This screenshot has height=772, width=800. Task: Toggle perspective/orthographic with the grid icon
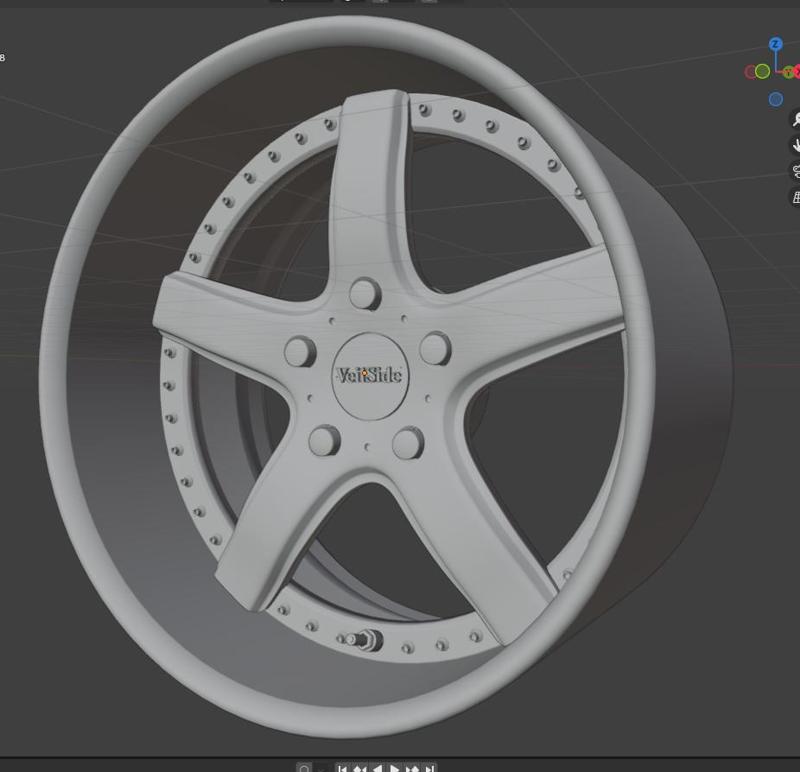(795, 193)
